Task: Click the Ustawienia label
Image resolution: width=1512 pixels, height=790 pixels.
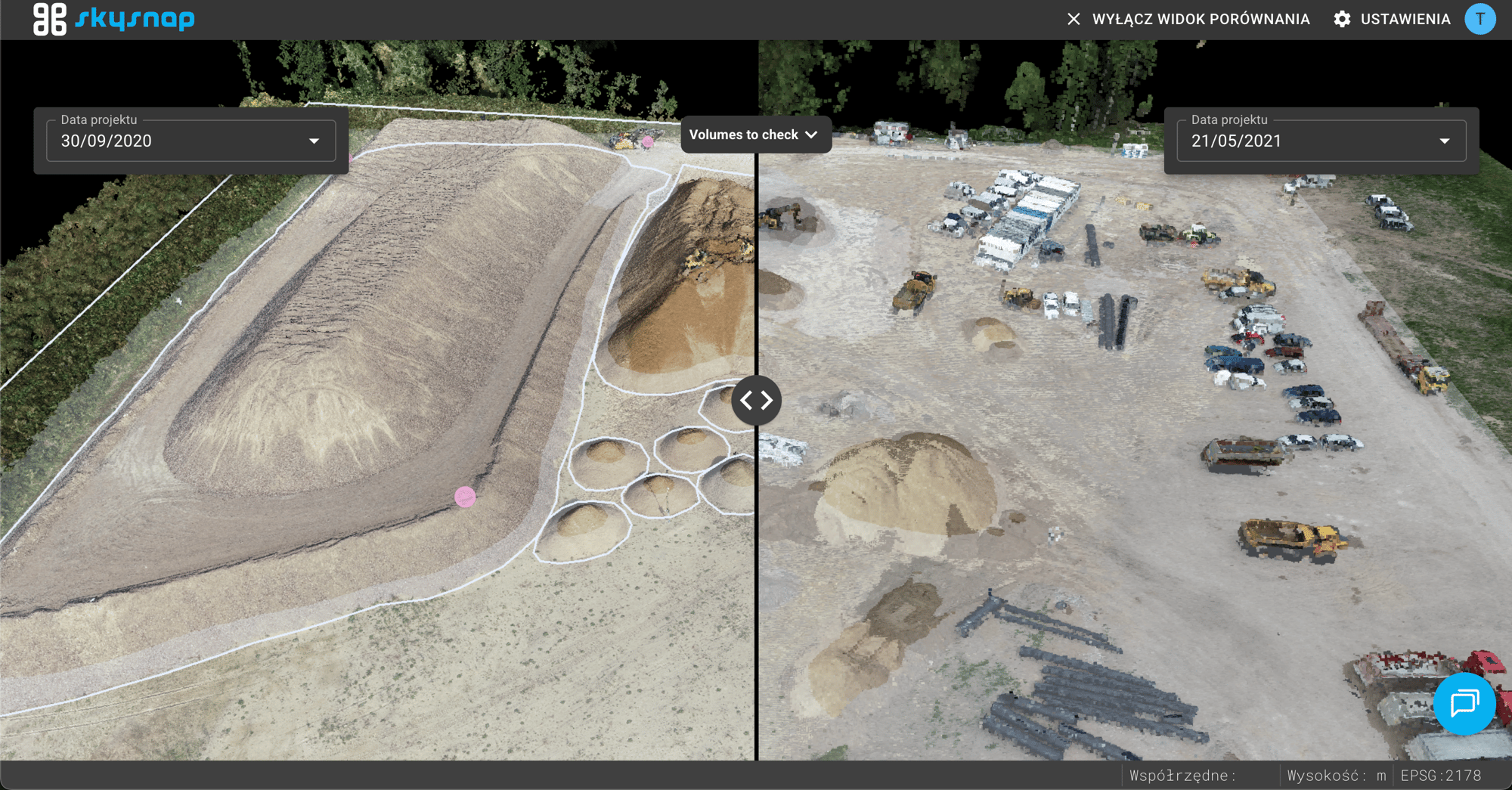Action: tap(1405, 19)
